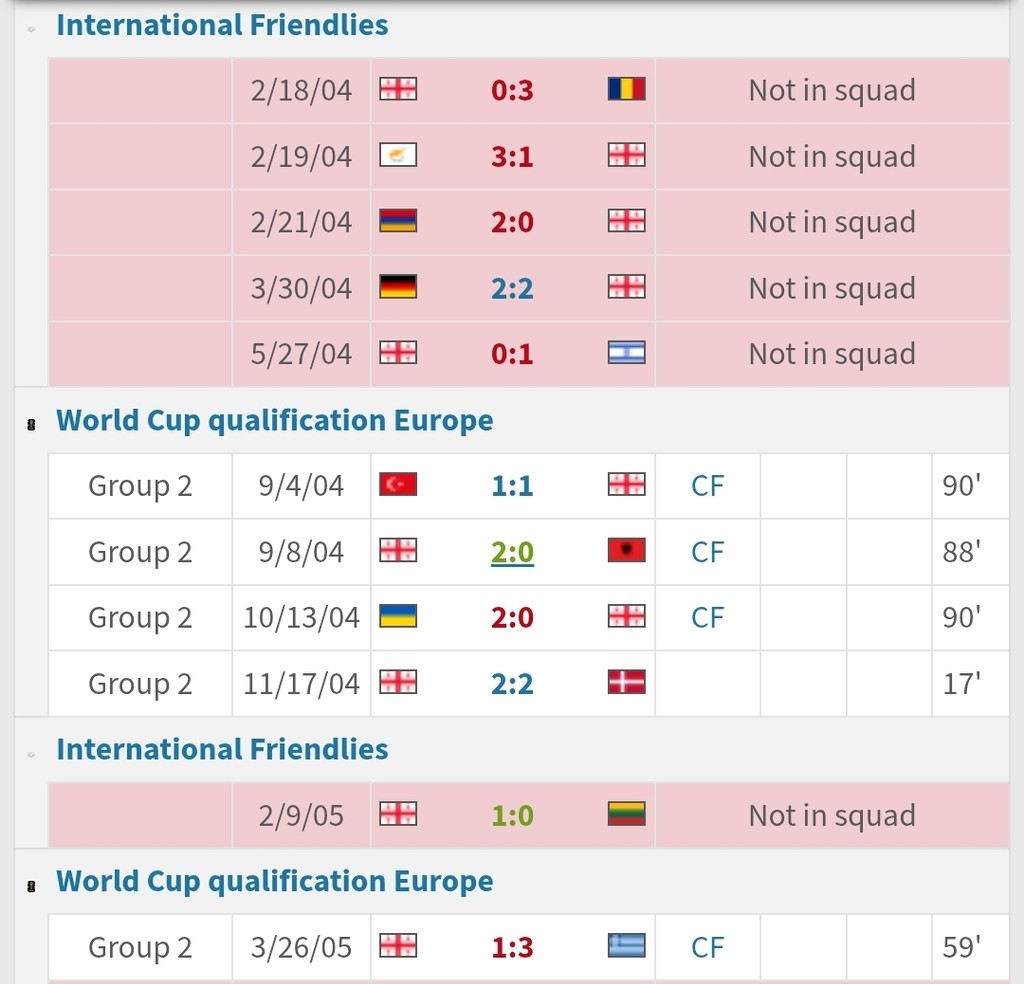Click CF position in the 9/4/04 row
This screenshot has width=1024, height=984.
(x=707, y=486)
